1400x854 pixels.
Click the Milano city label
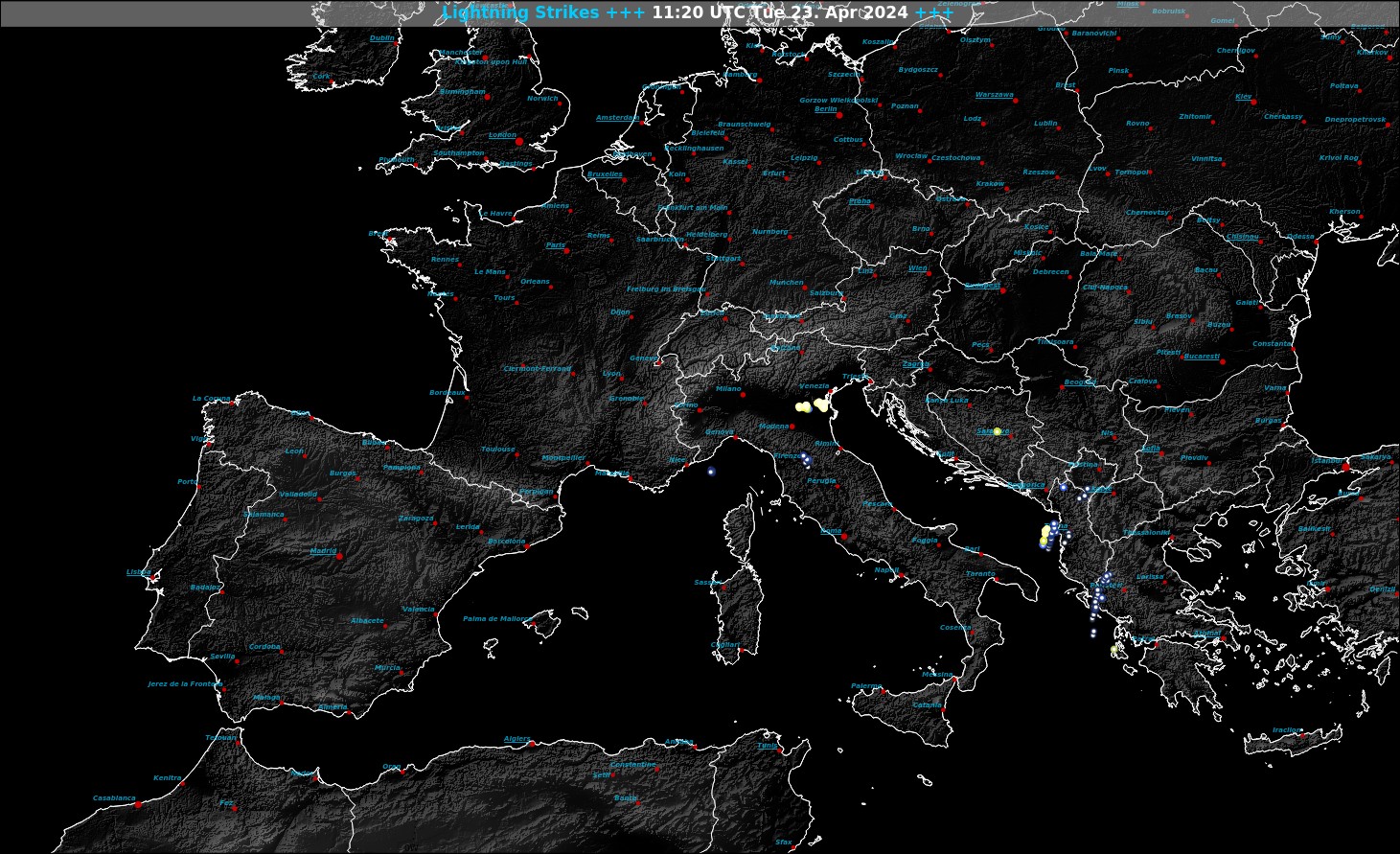coord(728,389)
